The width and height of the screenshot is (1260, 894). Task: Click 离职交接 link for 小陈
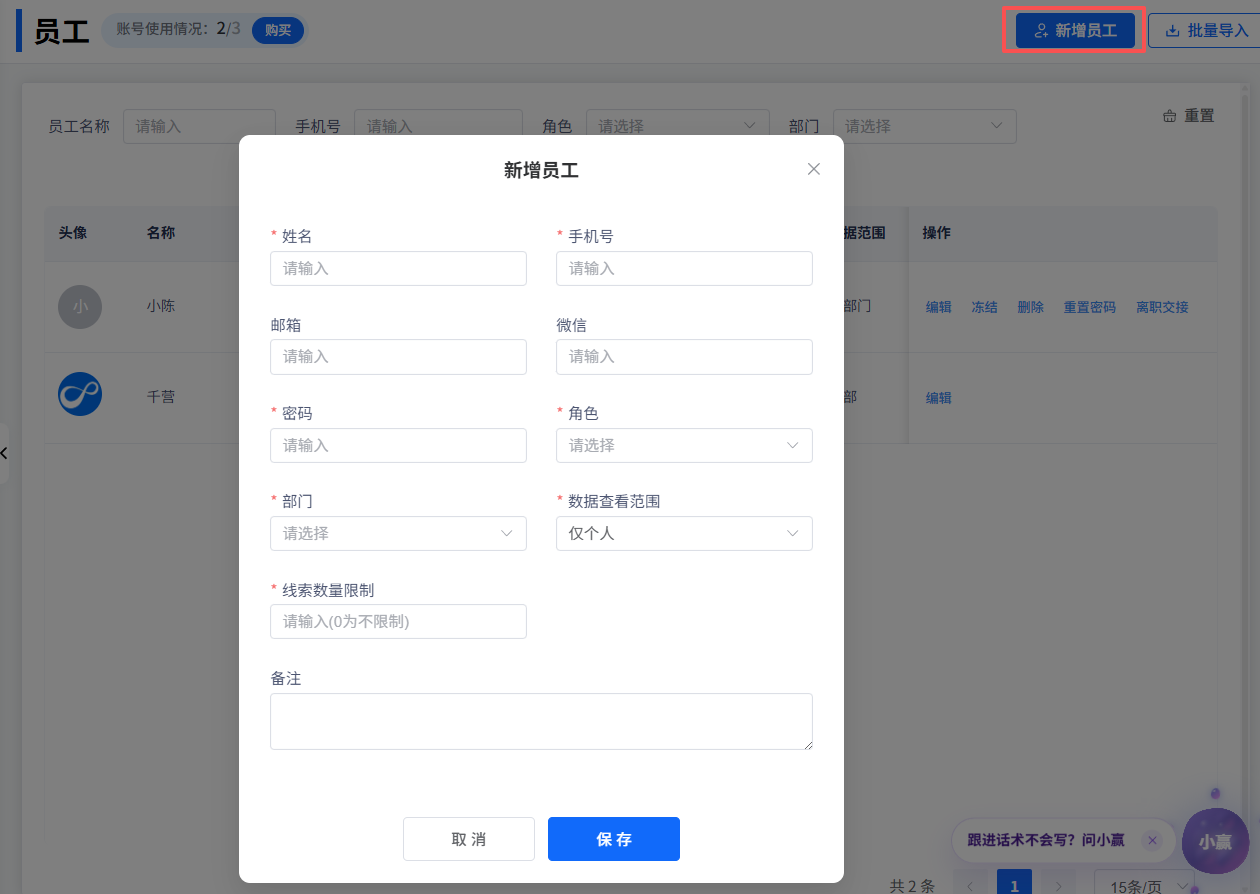pos(1162,307)
